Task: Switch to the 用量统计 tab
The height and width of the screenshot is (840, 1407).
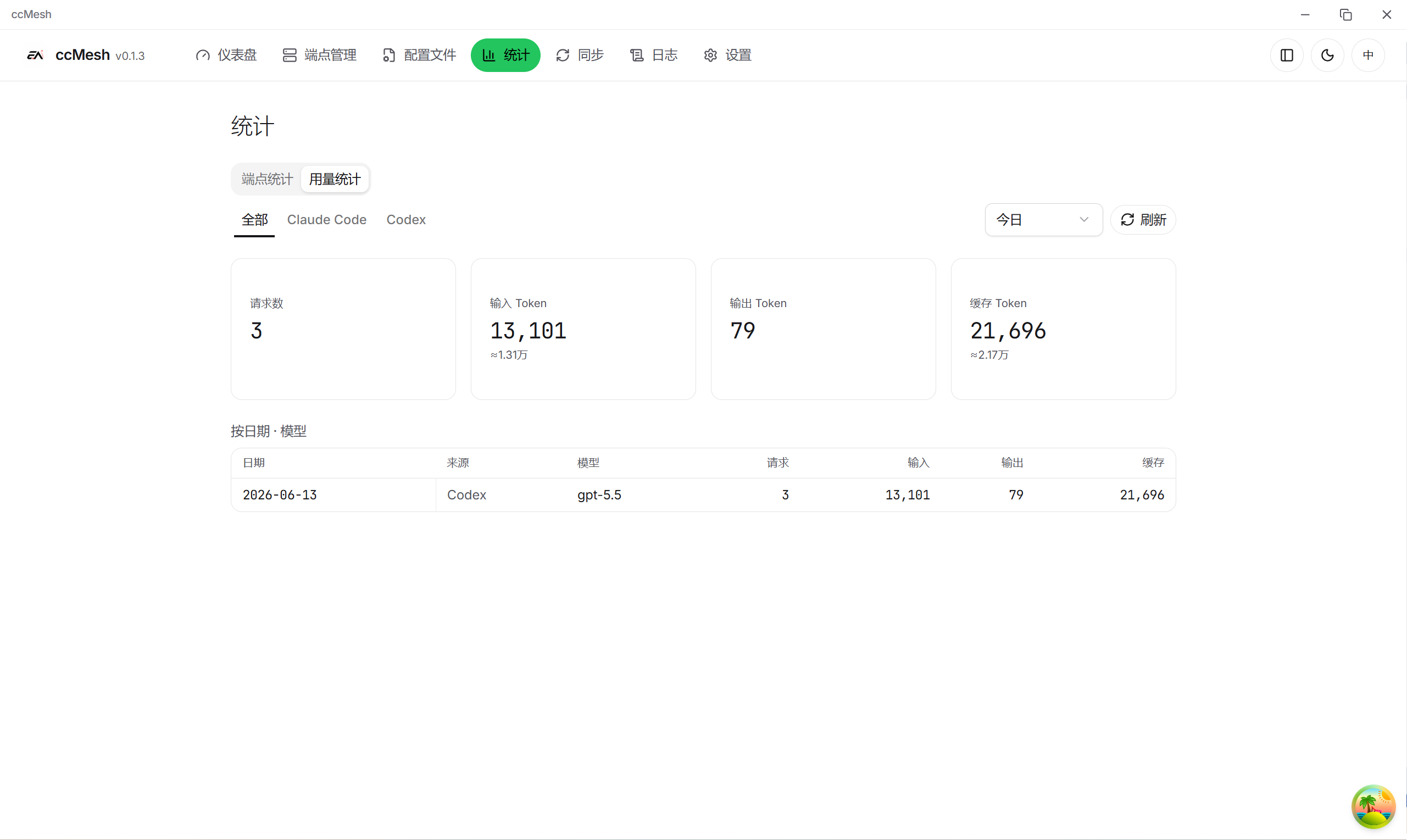Action: coord(335,179)
